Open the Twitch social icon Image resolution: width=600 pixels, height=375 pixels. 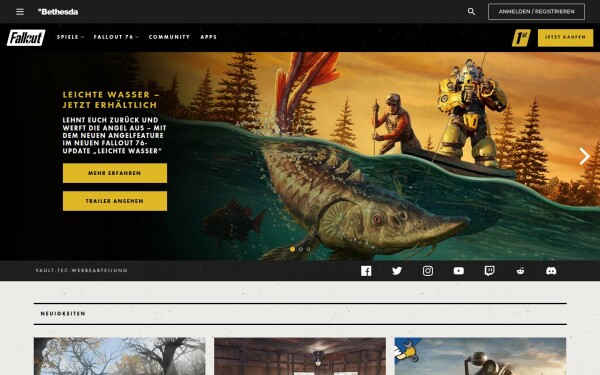[489, 271]
